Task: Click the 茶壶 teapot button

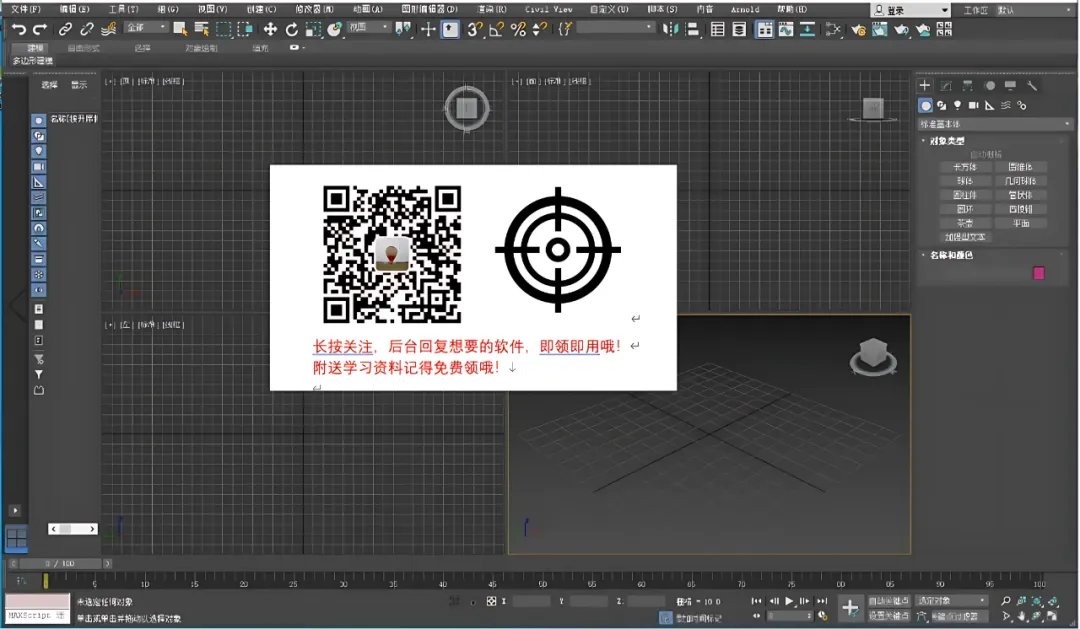Action: (x=965, y=223)
